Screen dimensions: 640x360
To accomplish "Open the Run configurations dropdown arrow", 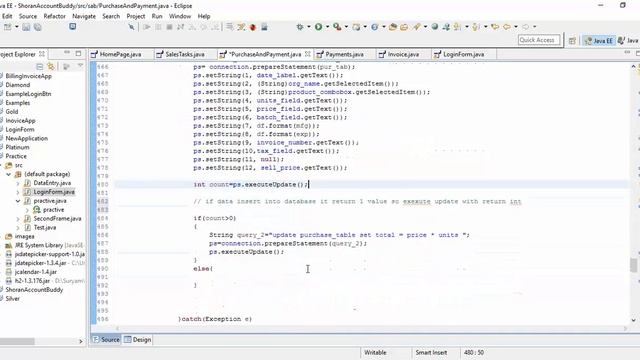I will [327, 27].
